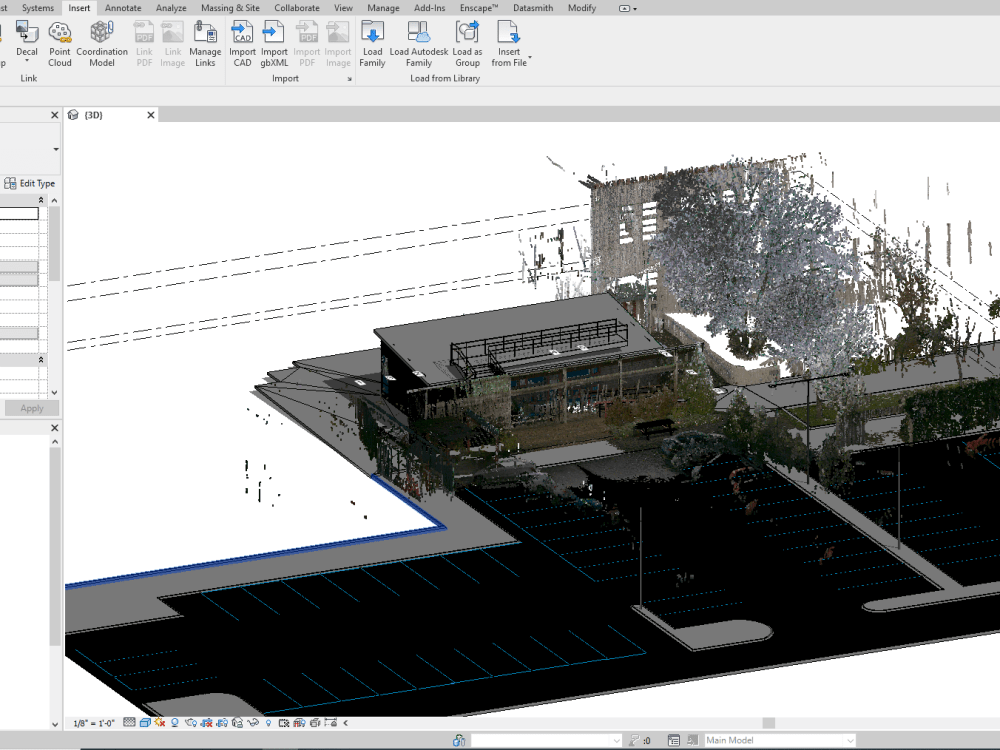Enable Reveal Hidden Elements lightbulb
The image size is (1000, 750).
click(x=268, y=722)
